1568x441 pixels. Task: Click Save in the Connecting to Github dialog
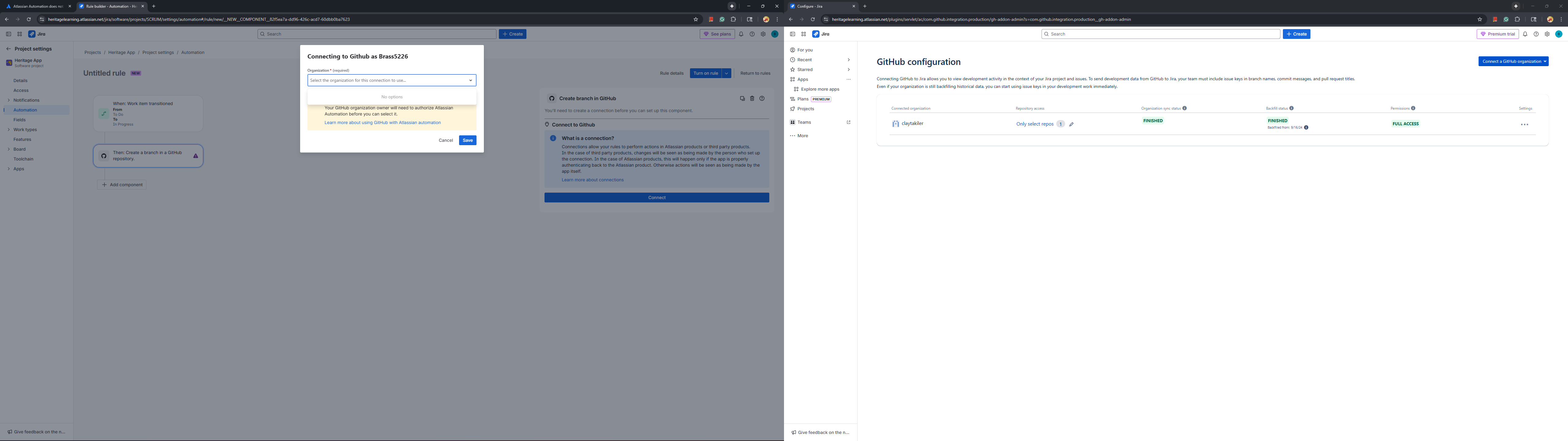467,140
